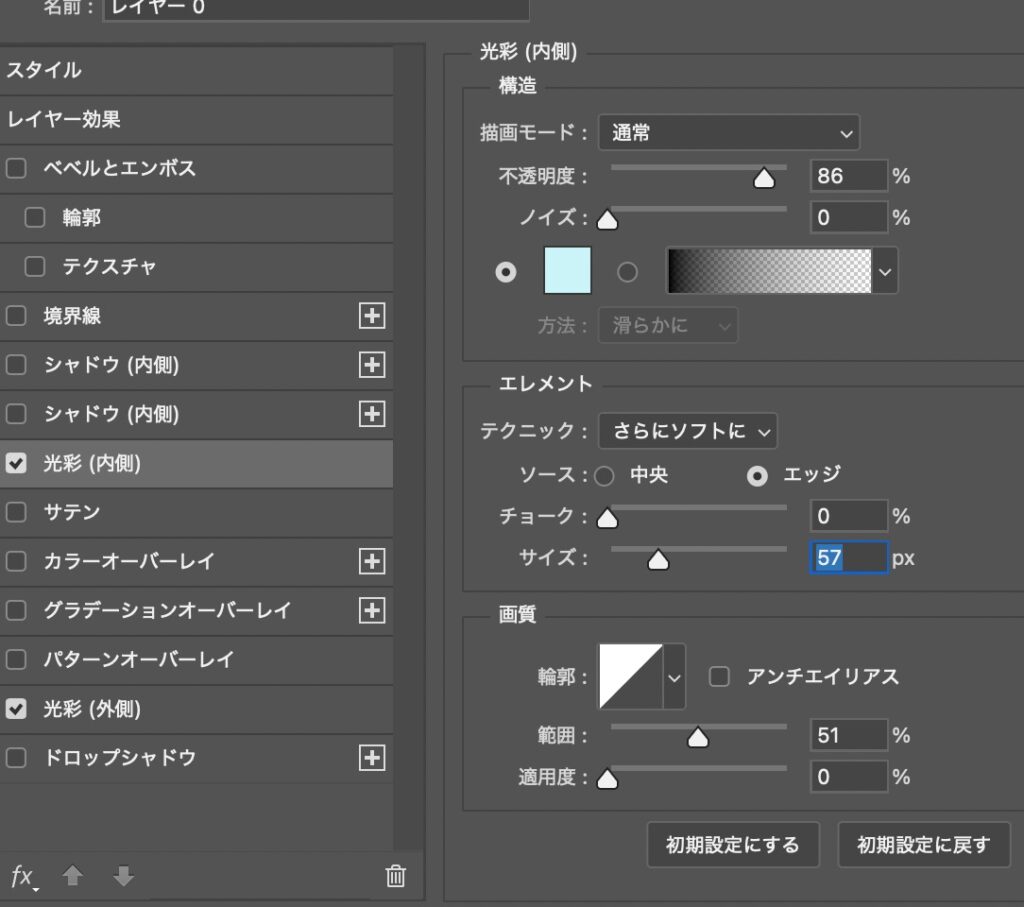The image size is (1024, 907).
Task: Open the fx effects menu icon
Action: 22,877
